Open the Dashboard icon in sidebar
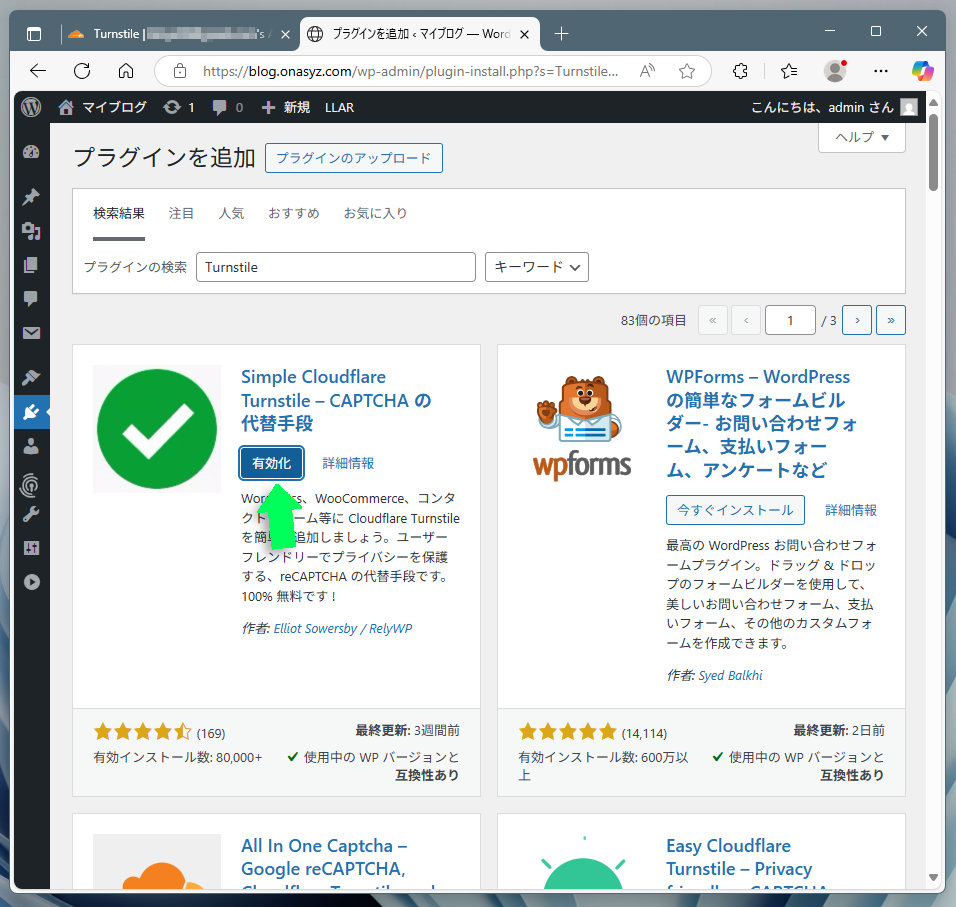Screen dimensions: 956x907 coord(31,153)
